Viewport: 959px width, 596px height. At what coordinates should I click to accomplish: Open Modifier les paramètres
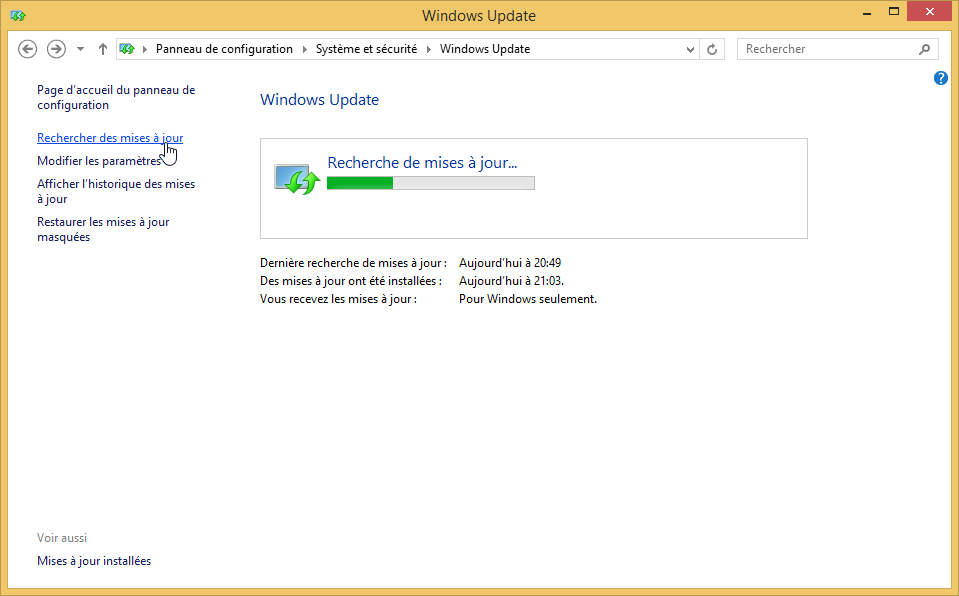pyautogui.click(x=98, y=161)
